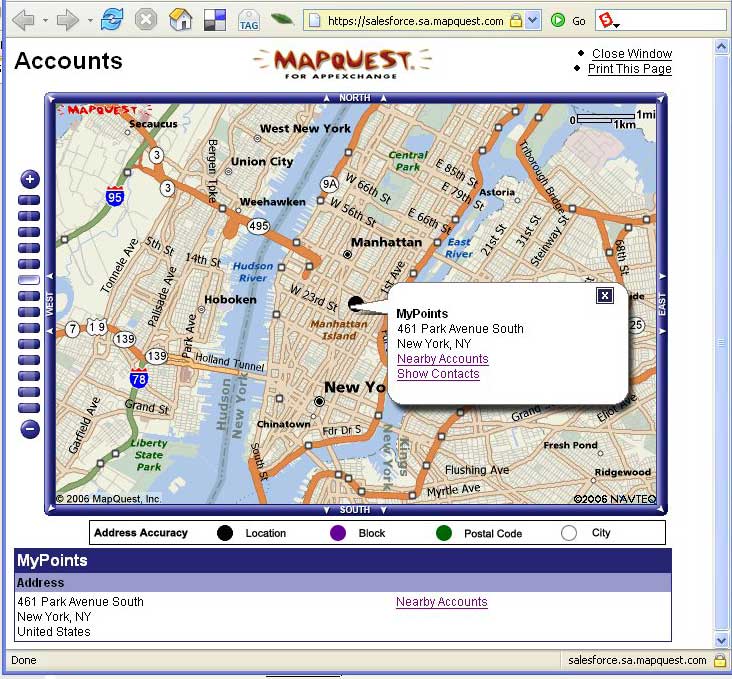The height and width of the screenshot is (679, 732).
Task: Click the URL address field
Action: pyautogui.click(x=415, y=21)
